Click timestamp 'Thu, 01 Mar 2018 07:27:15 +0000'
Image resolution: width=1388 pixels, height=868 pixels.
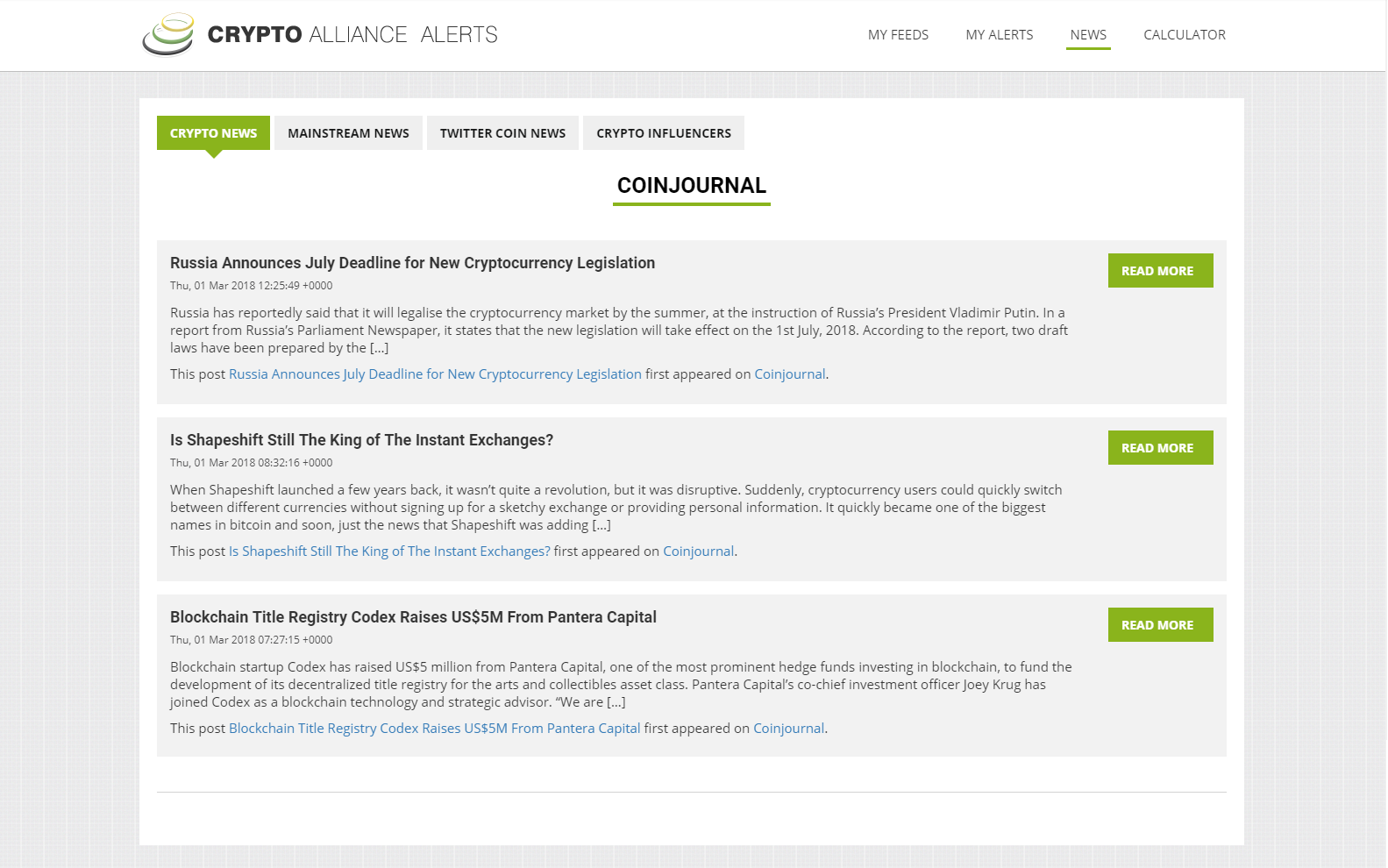pyautogui.click(x=251, y=640)
